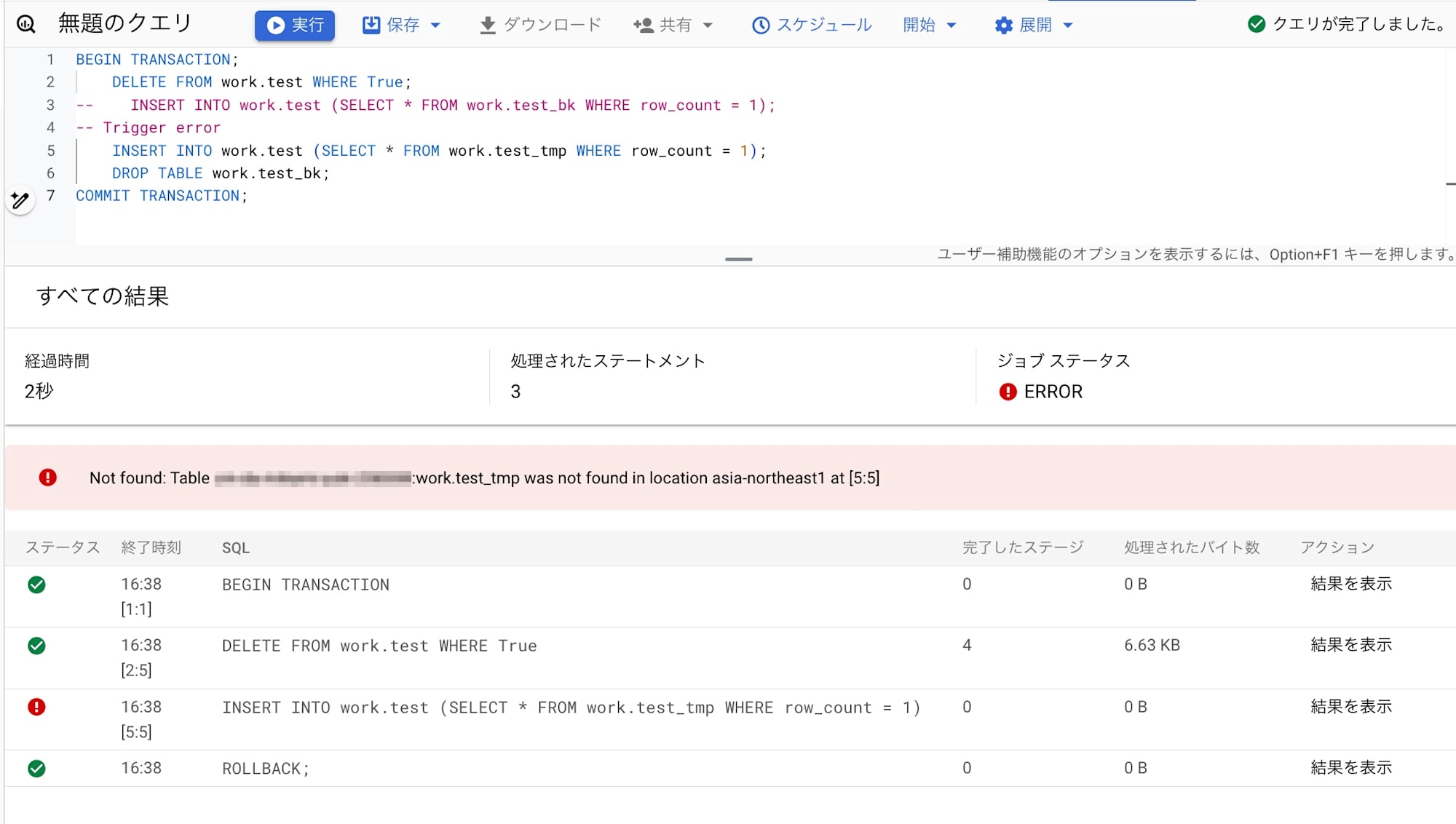Click the success icon for DELETE FROM row
The image size is (1456, 824).
tap(36, 646)
